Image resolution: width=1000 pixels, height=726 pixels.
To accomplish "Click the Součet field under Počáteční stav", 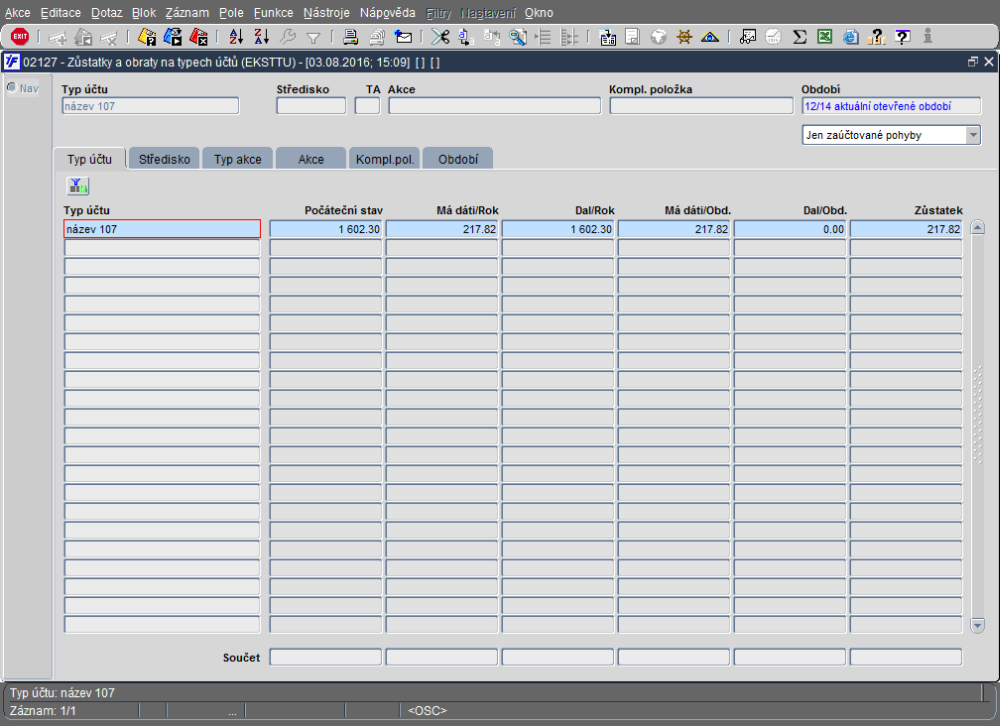I will click(x=325, y=657).
